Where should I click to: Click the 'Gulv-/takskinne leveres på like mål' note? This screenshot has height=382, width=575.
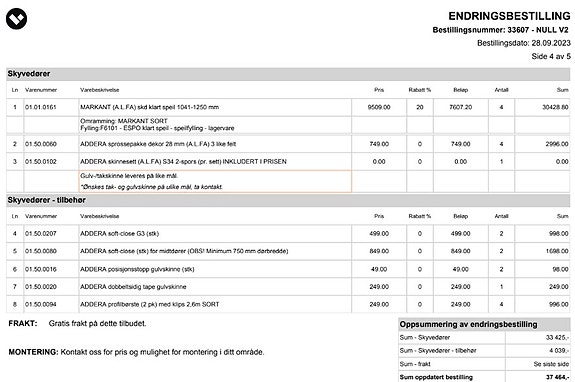pyautogui.click(x=129, y=176)
